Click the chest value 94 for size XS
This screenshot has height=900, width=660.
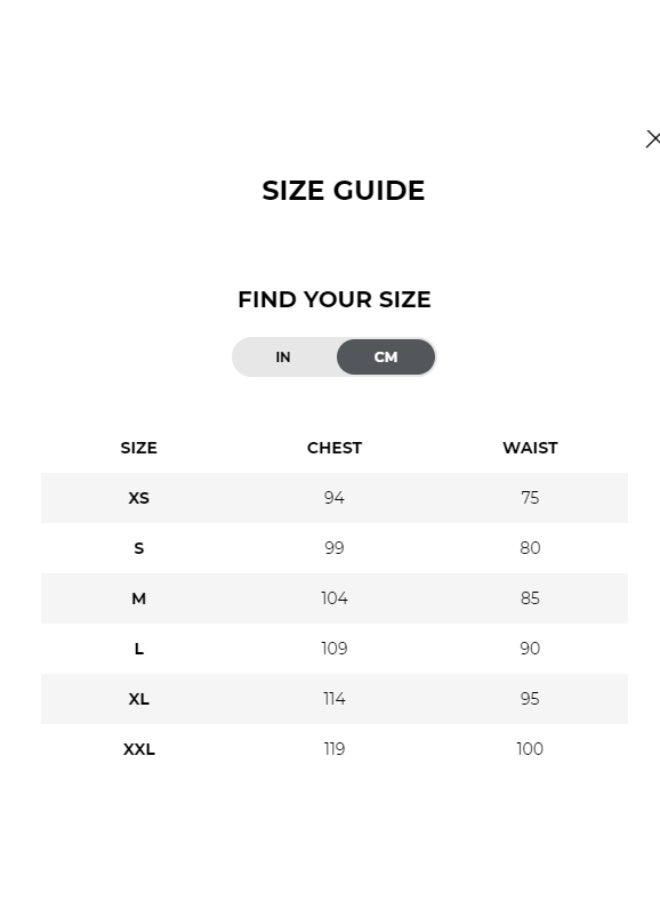click(x=334, y=497)
